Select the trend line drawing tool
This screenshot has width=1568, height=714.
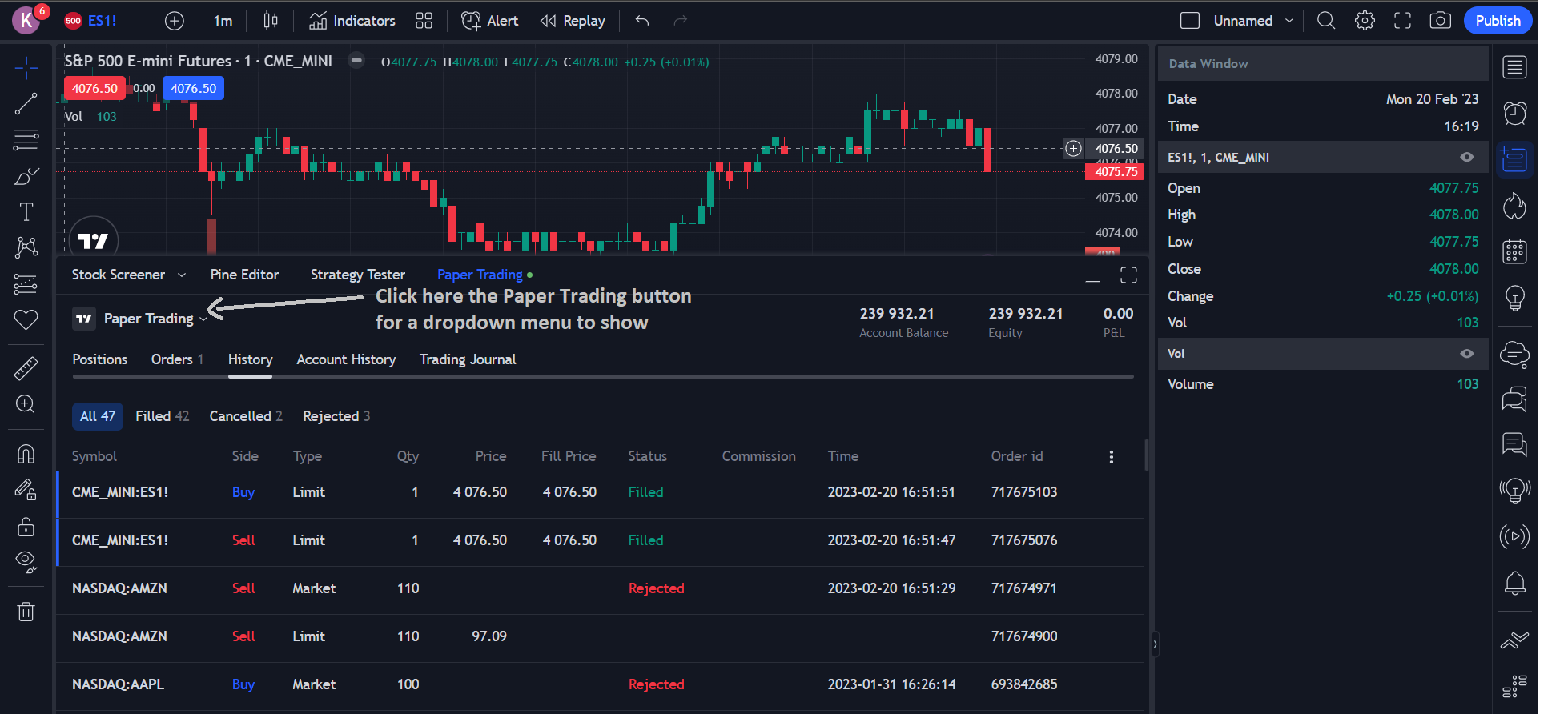[26, 103]
